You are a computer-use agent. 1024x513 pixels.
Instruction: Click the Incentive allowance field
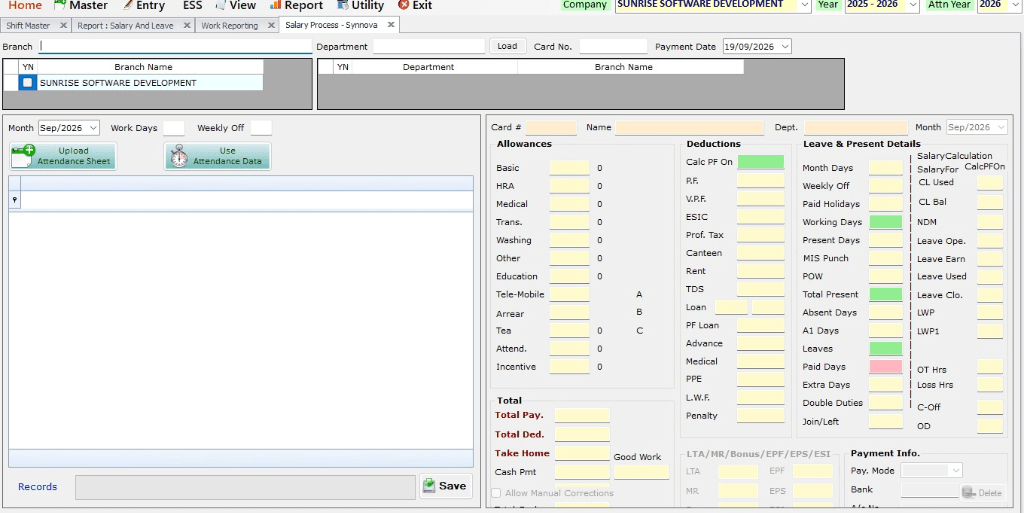point(569,367)
